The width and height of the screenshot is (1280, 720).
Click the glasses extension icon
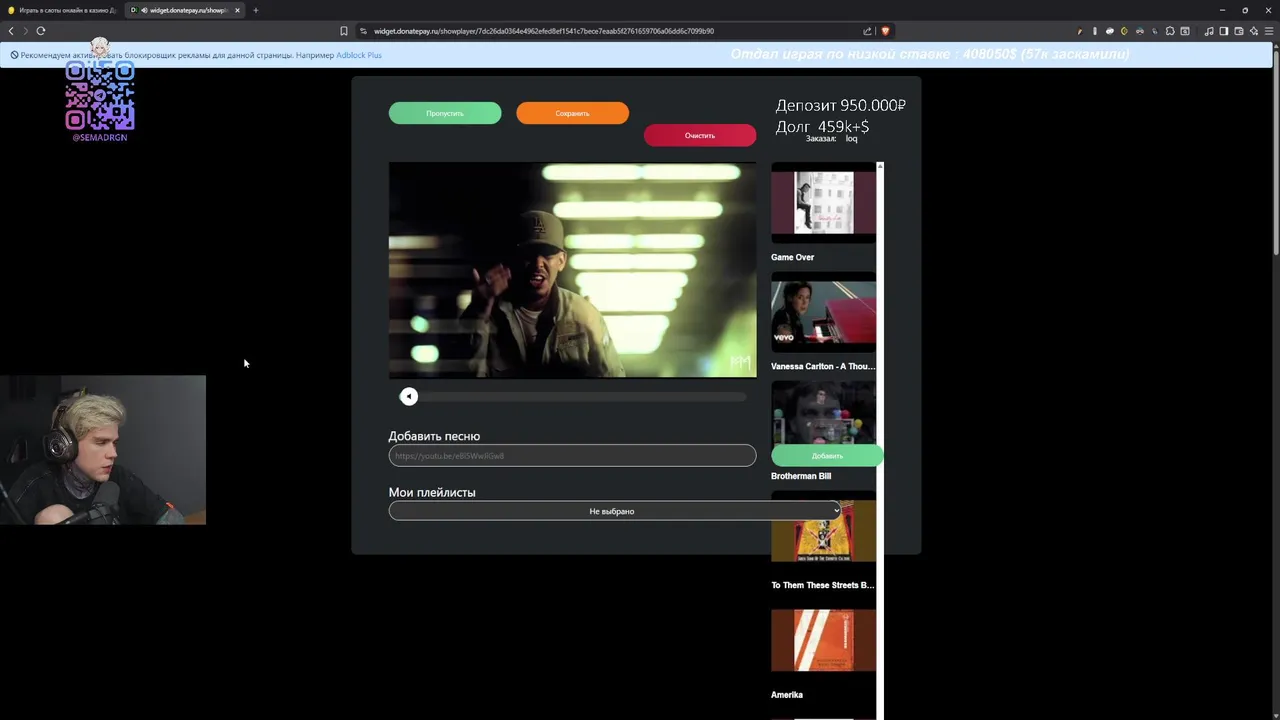(x=1140, y=31)
